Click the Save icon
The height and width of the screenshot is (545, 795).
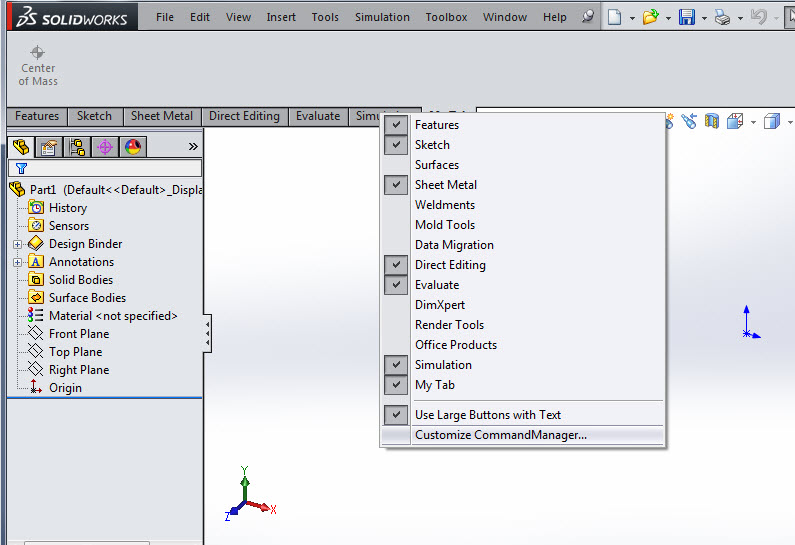pos(686,17)
